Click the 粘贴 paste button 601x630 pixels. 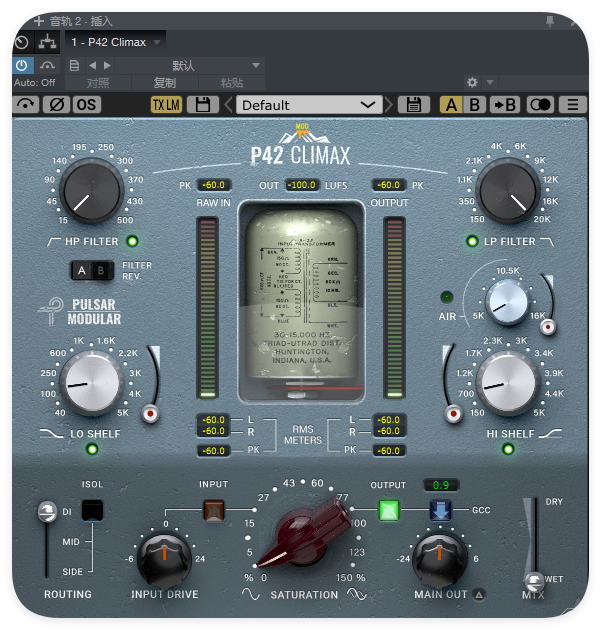[232, 83]
